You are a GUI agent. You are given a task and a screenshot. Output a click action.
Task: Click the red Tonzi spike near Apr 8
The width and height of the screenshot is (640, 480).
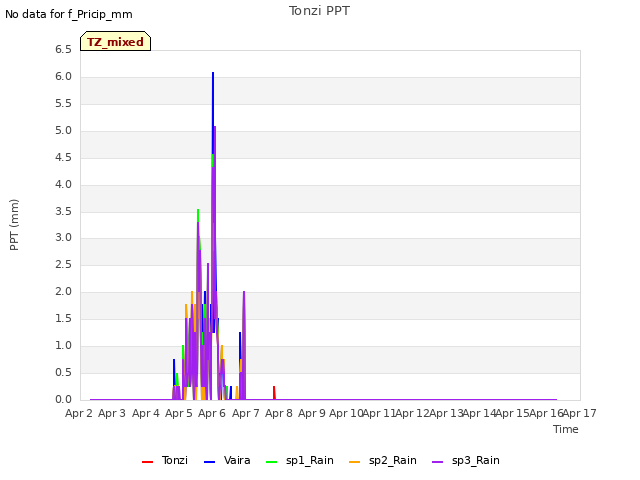(x=274, y=392)
